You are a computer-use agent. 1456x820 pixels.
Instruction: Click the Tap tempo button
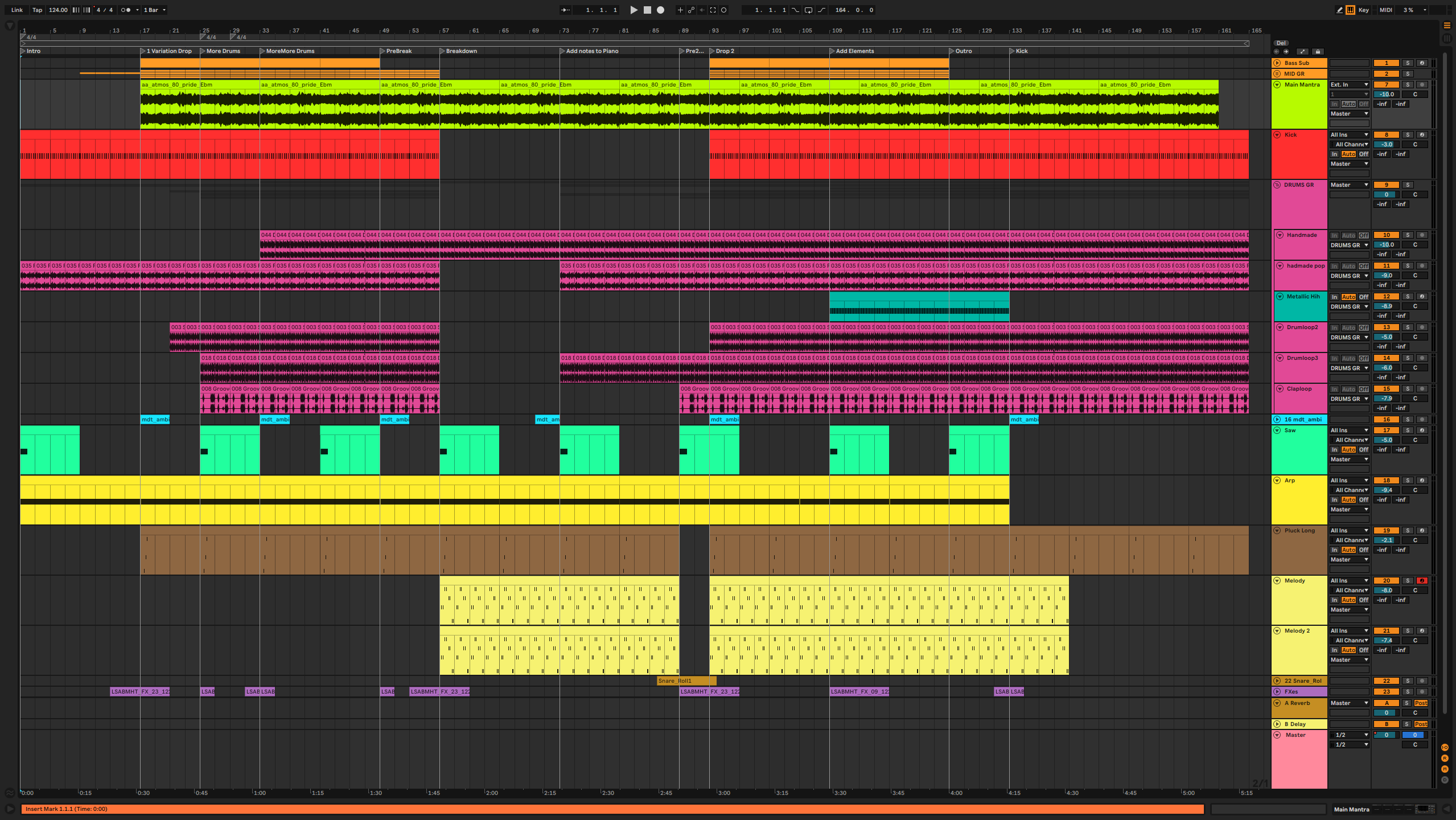tap(37, 10)
